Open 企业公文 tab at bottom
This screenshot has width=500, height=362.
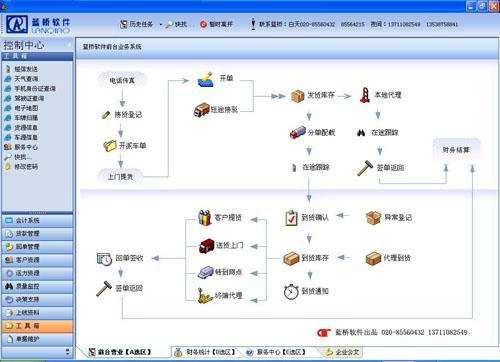coord(343,352)
